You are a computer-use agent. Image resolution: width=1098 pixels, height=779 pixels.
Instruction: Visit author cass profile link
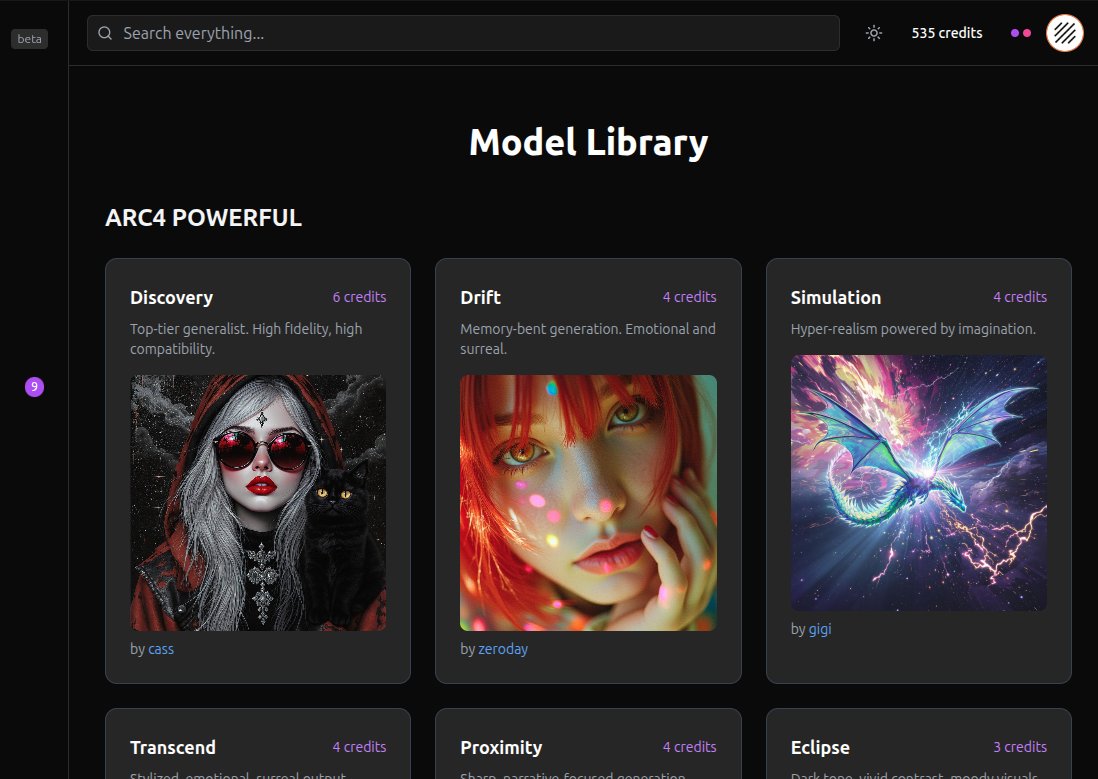pos(161,649)
